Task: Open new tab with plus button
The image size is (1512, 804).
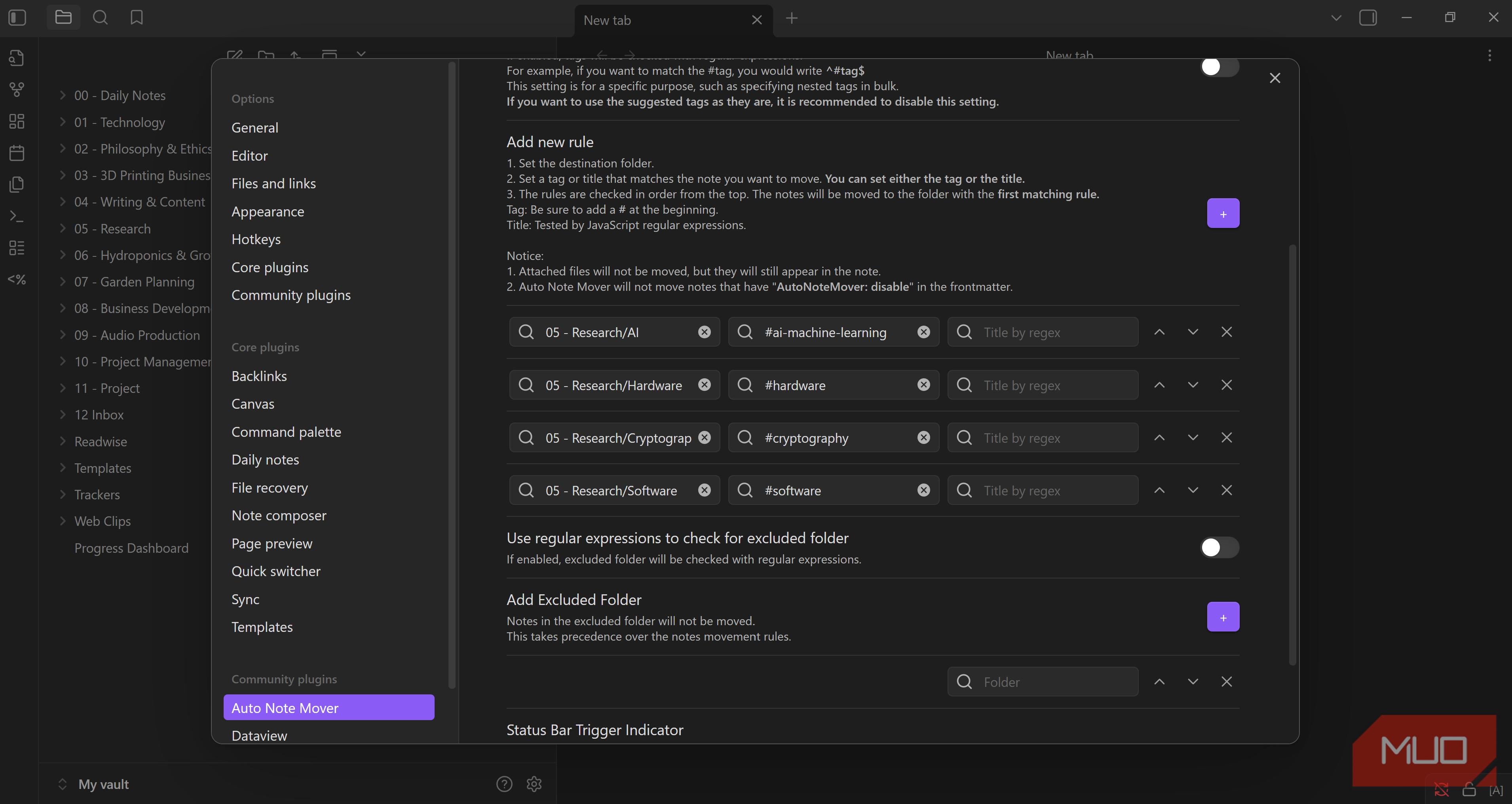Action: coord(792,18)
